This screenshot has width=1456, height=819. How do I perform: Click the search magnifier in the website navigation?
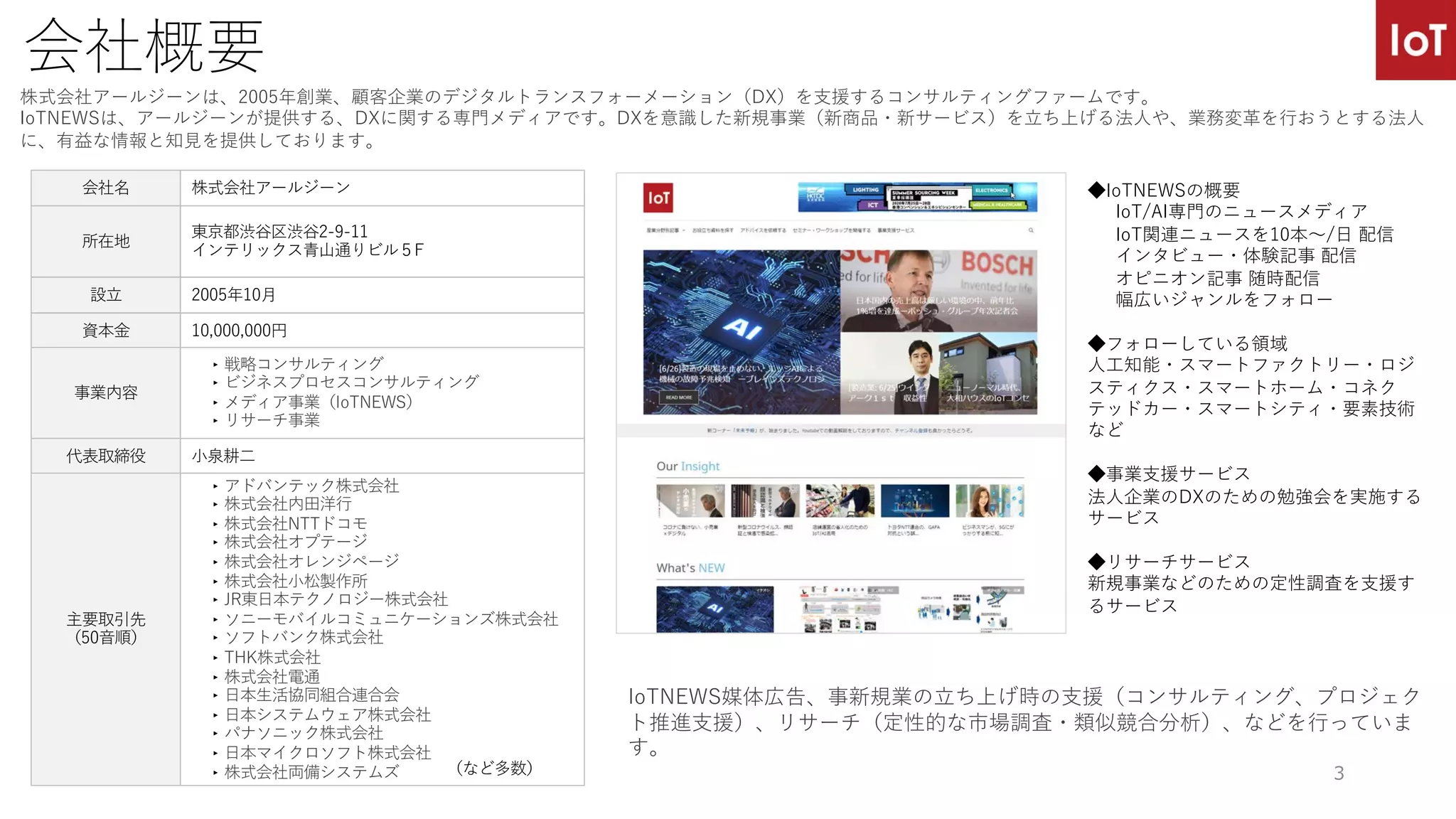(1030, 230)
